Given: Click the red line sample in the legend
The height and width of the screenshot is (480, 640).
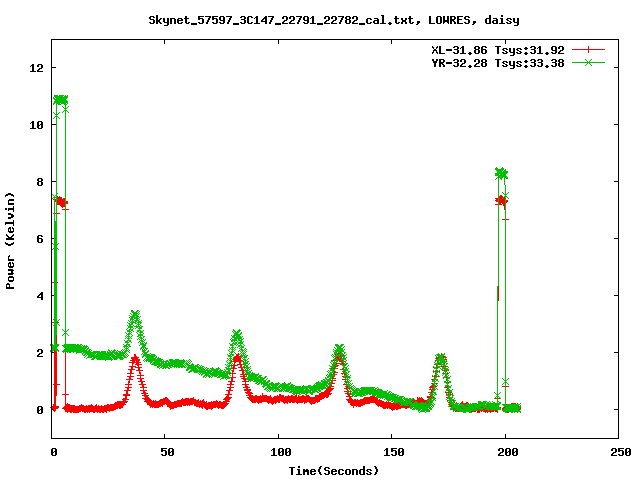Looking at the screenshot, I should pos(589,49).
